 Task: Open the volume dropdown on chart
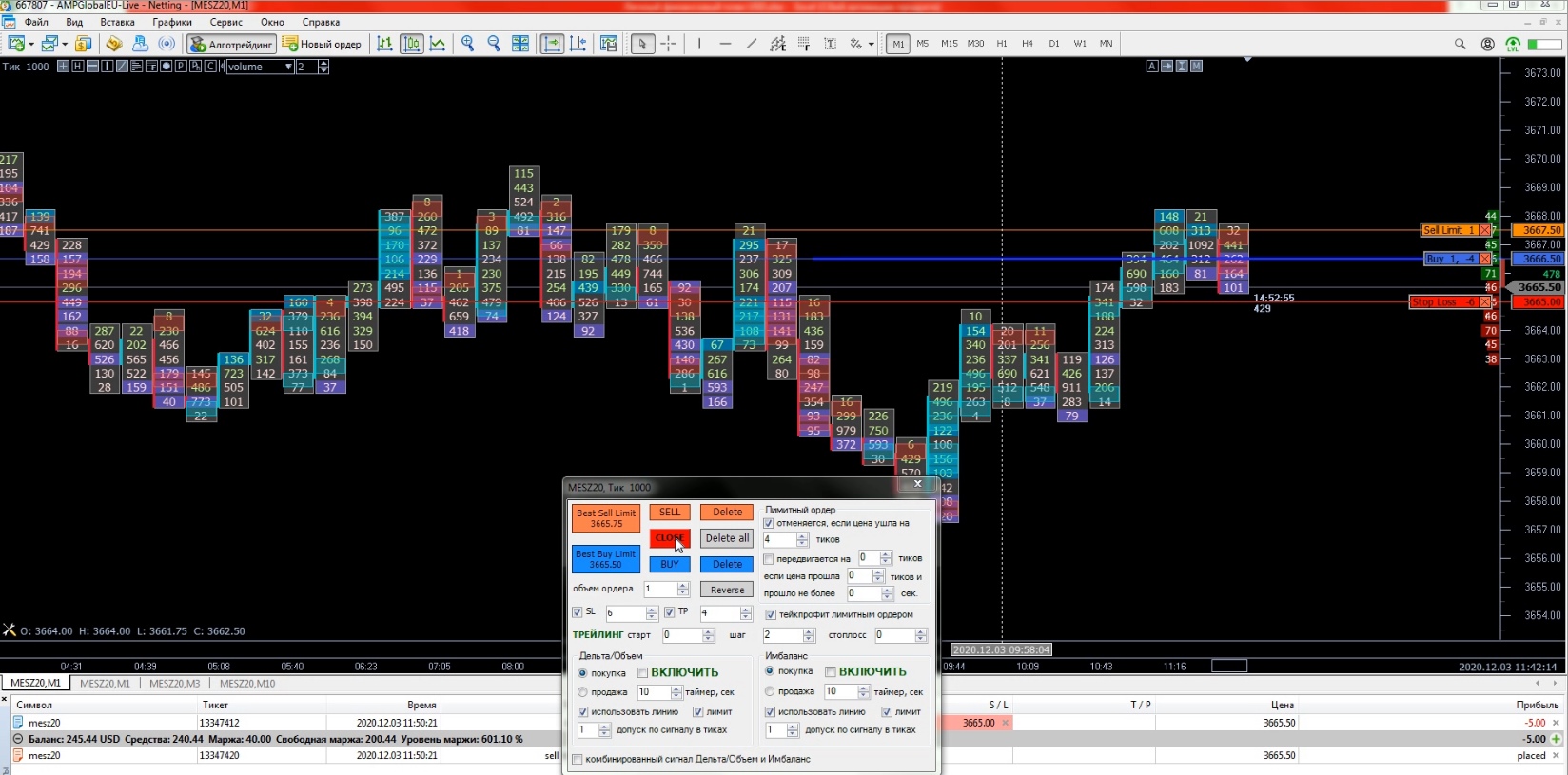(288, 67)
